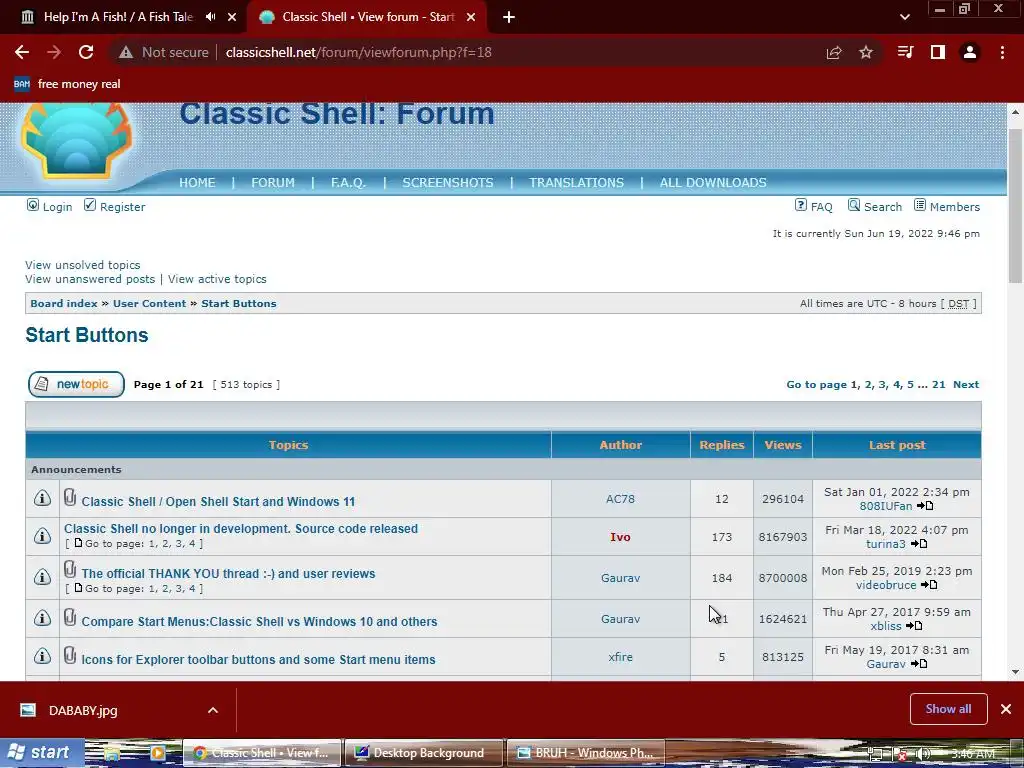Switch to BRUH Windows Photo taskbar window
Screen dimensions: 1024x768
point(585,753)
